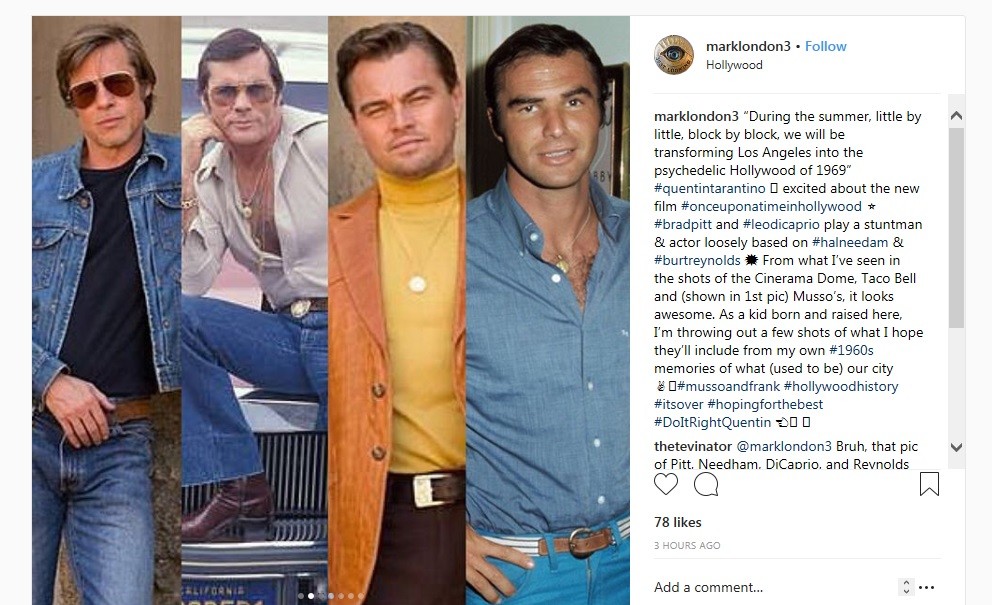Open the Hollywood location link

tap(734, 65)
